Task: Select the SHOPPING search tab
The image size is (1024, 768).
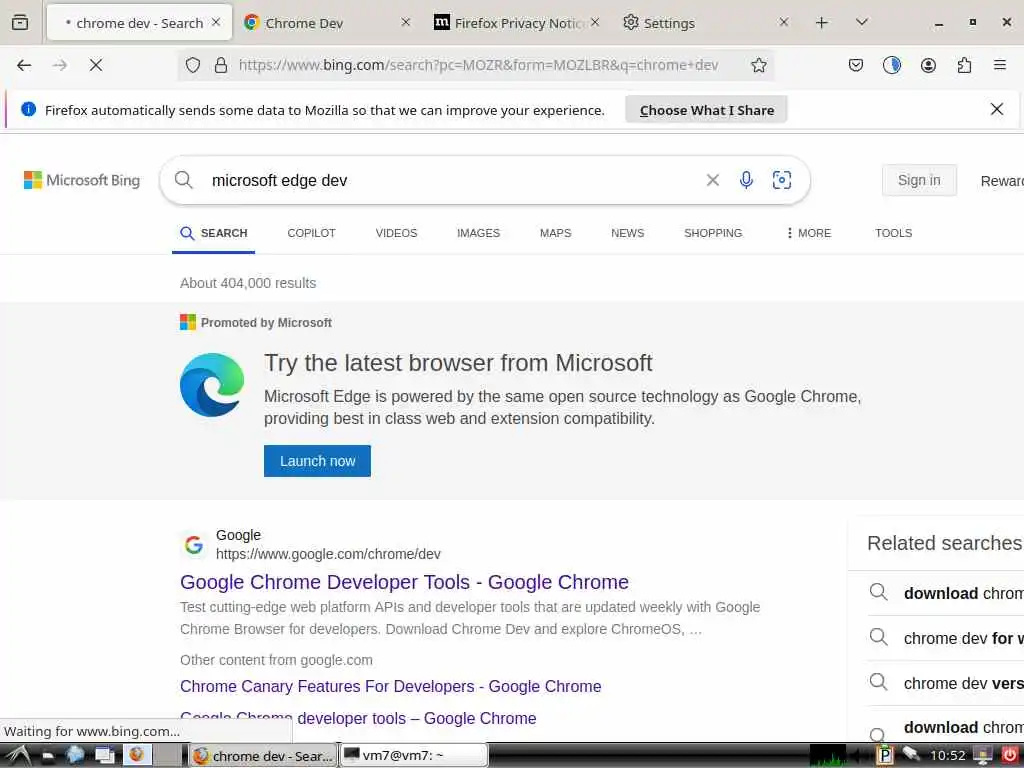Action: tap(713, 233)
